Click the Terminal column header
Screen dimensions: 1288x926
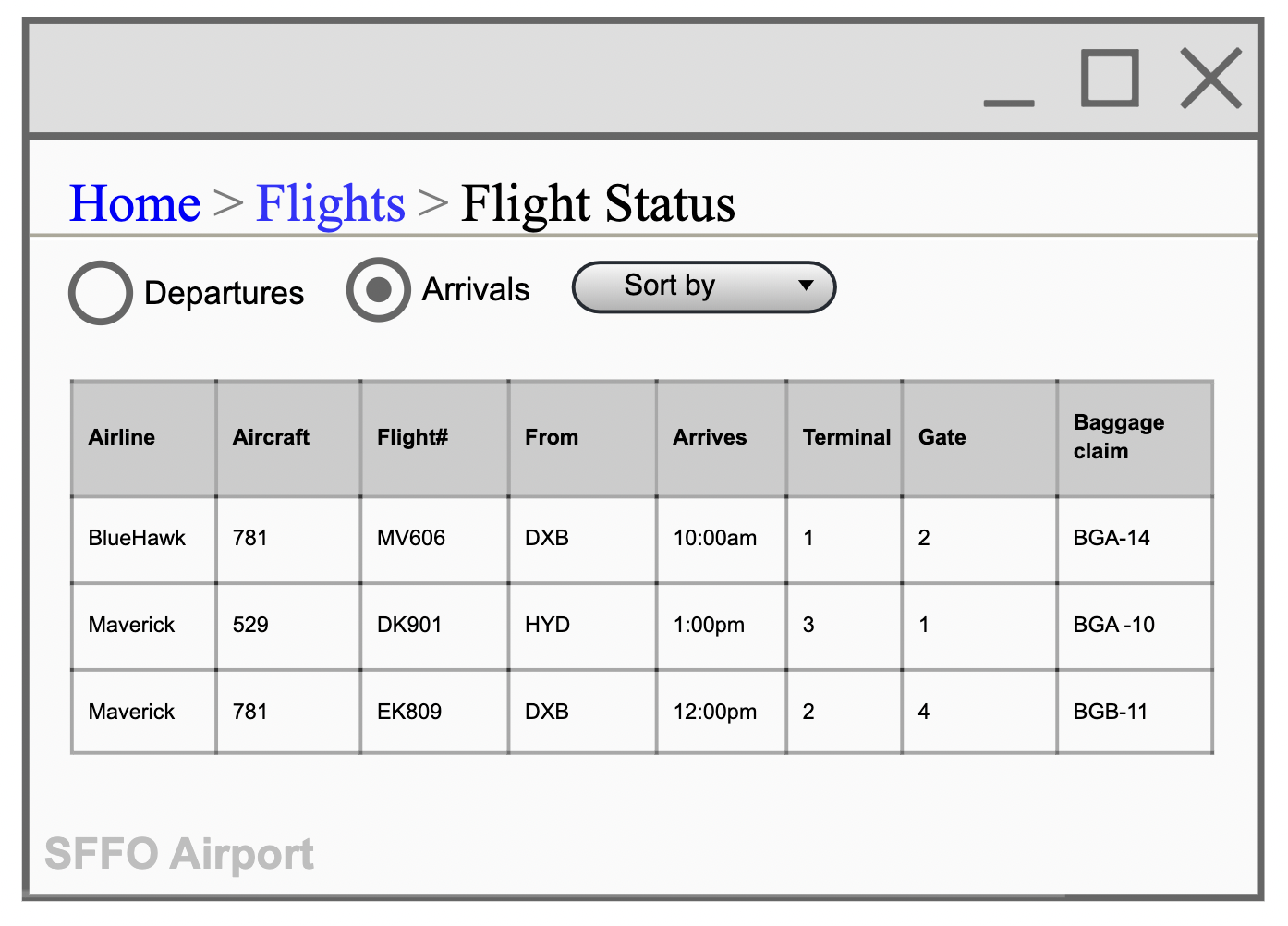tap(844, 437)
